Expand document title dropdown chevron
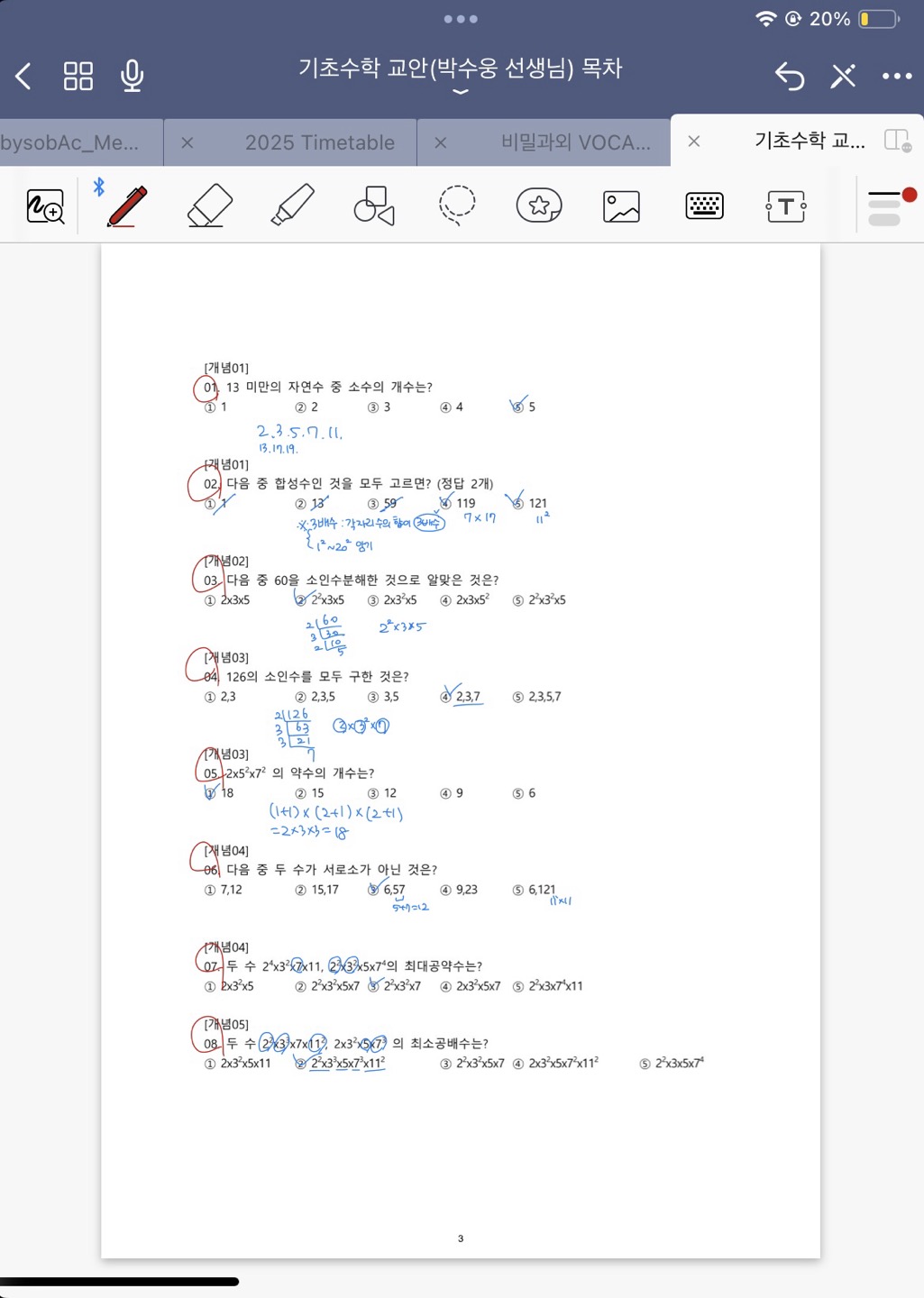Screen dimensions: 924x1298 [x=461, y=92]
